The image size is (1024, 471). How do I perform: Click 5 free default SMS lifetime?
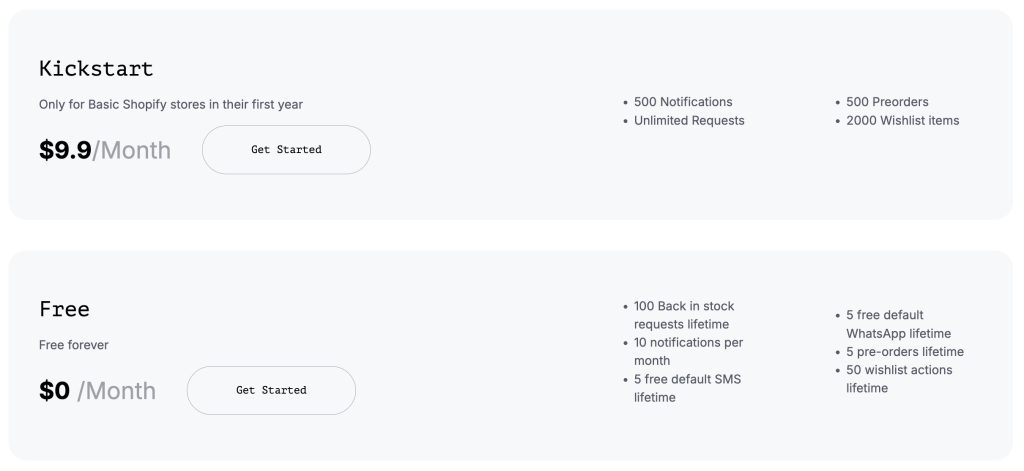click(x=687, y=388)
